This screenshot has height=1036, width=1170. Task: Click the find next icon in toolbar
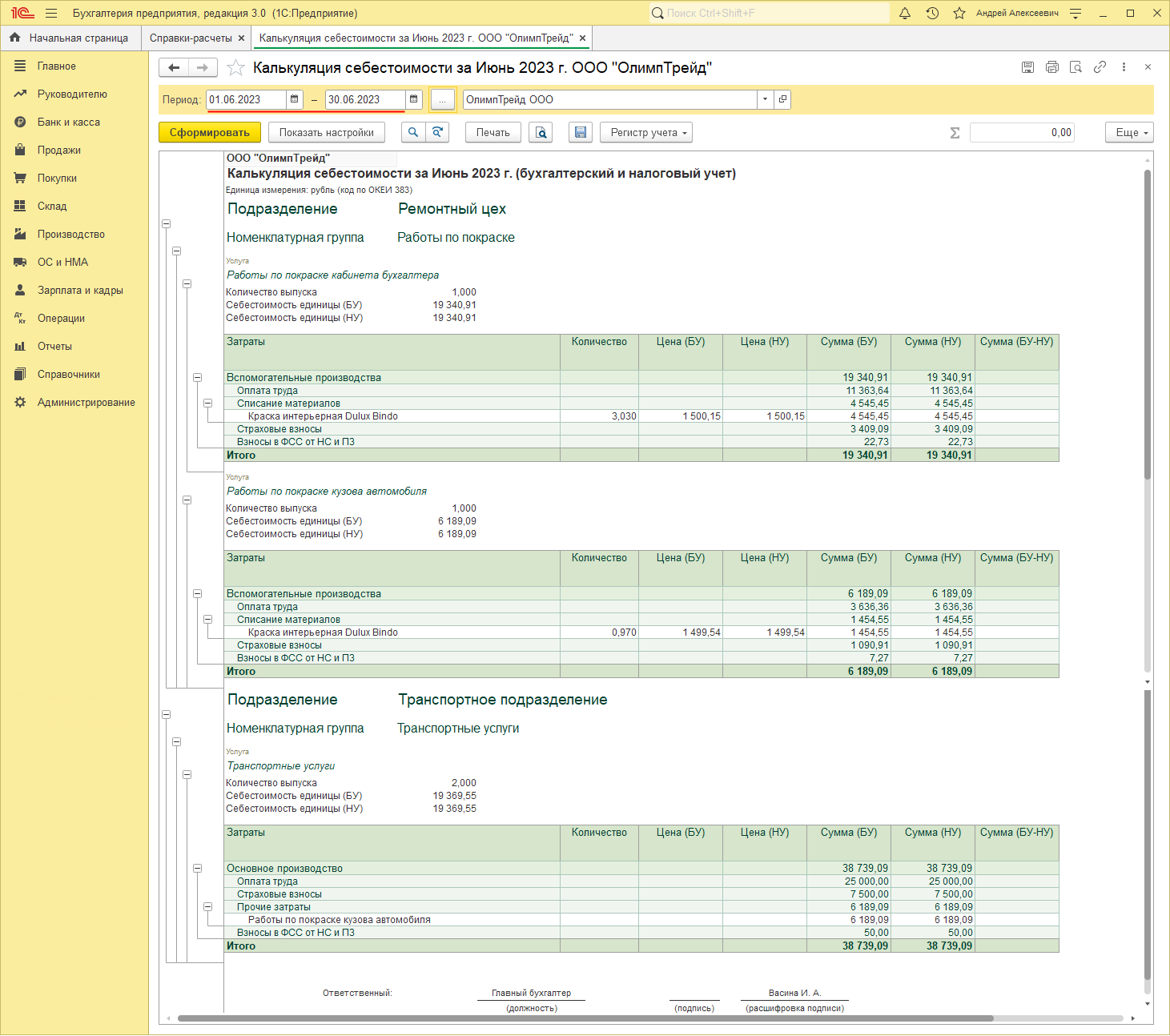click(x=437, y=132)
